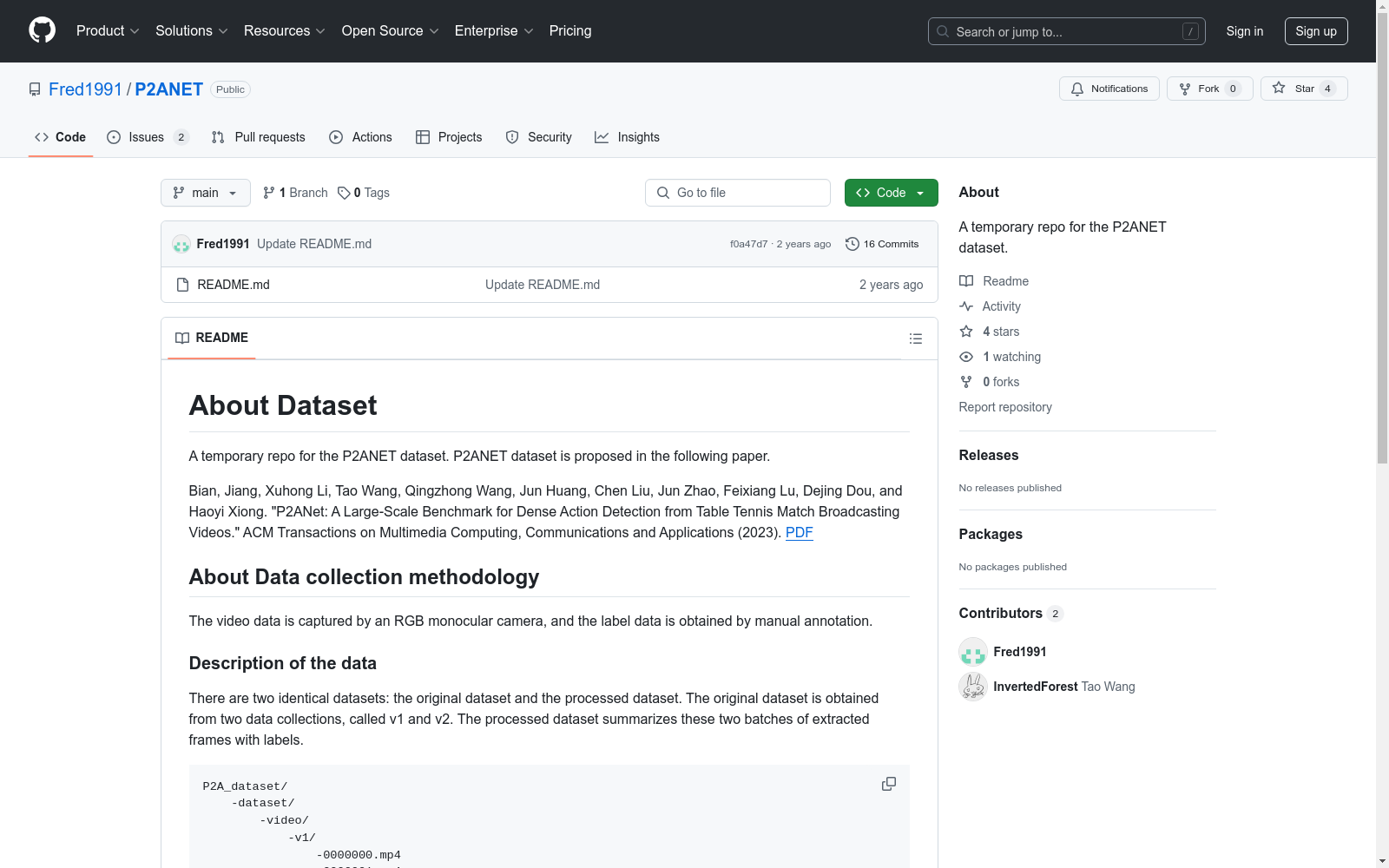Open commit hash f0a47d7
Image resolution: width=1389 pixels, height=868 pixels.
[x=749, y=244]
